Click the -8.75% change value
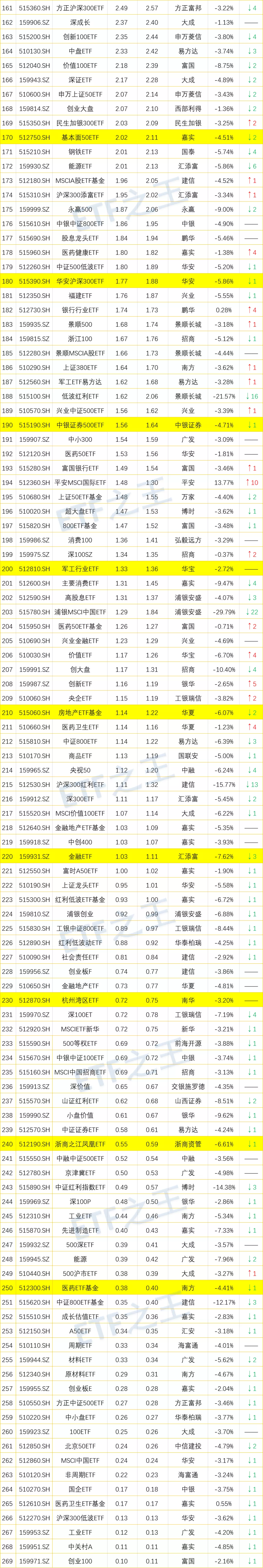The image size is (263, 1568). (224, 66)
